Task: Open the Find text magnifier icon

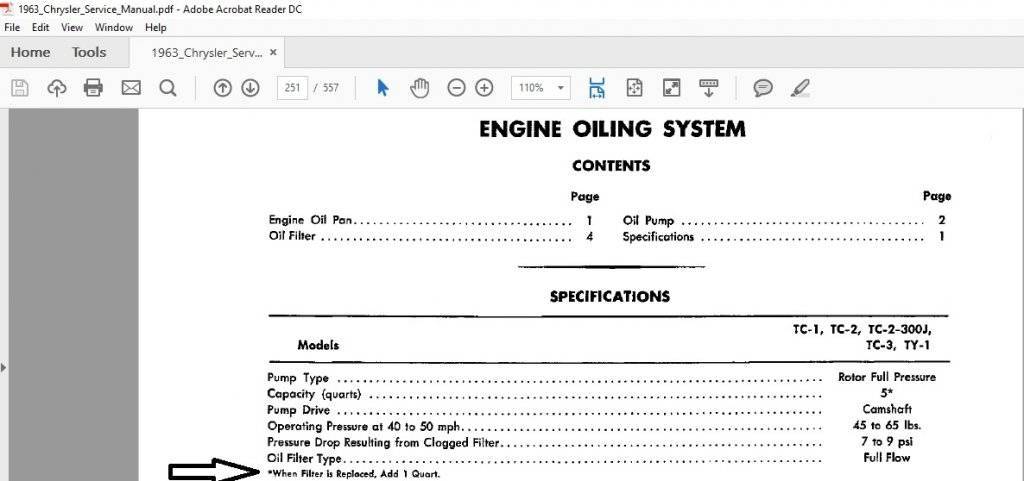Action: pos(168,88)
